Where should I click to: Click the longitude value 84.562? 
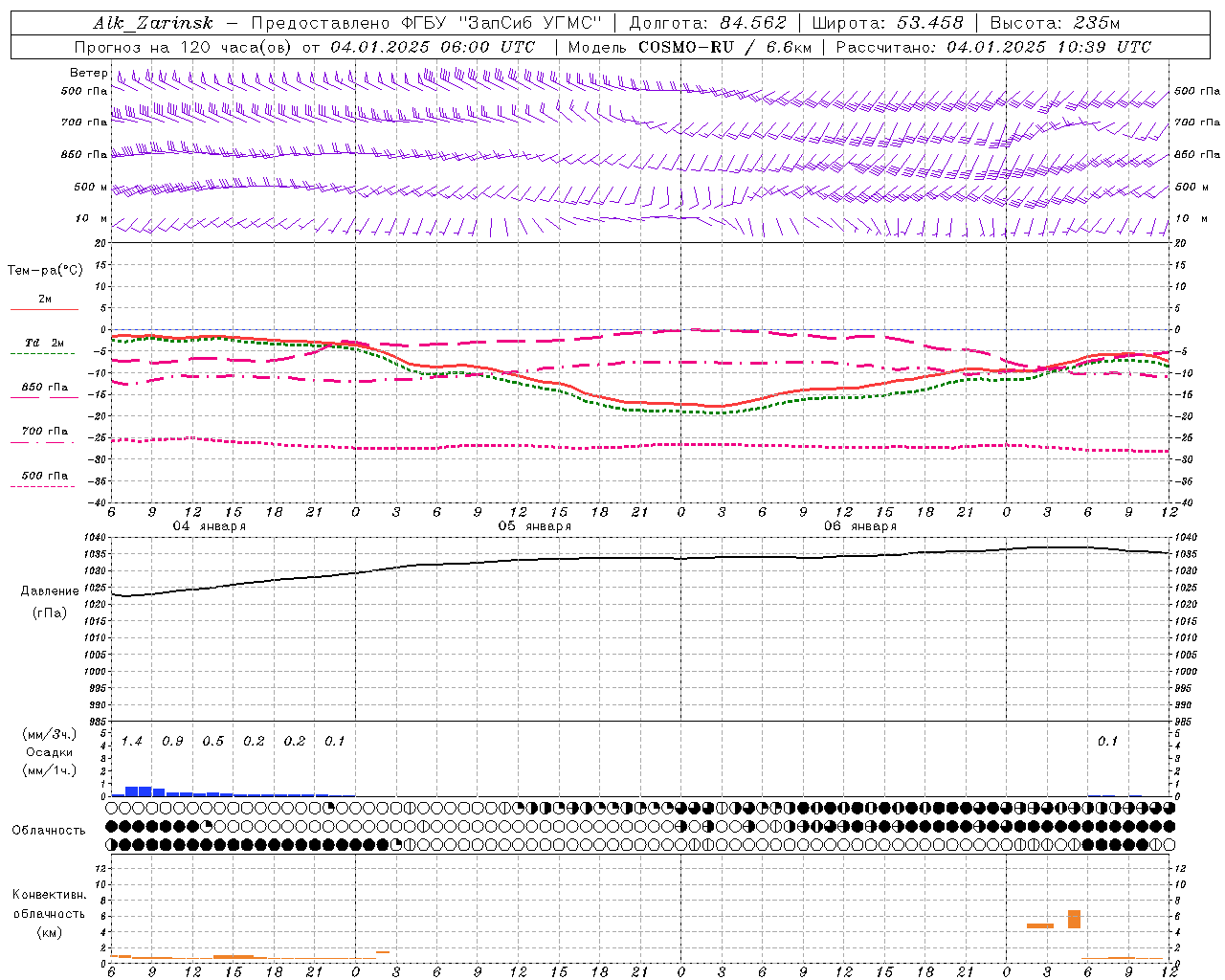(x=753, y=23)
